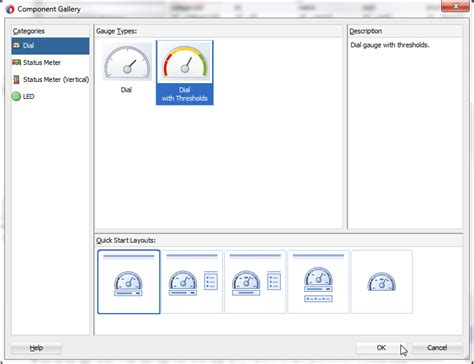Pick the fifth layout with gauge only
This screenshot has width=474, height=364.
click(x=382, y=282)
